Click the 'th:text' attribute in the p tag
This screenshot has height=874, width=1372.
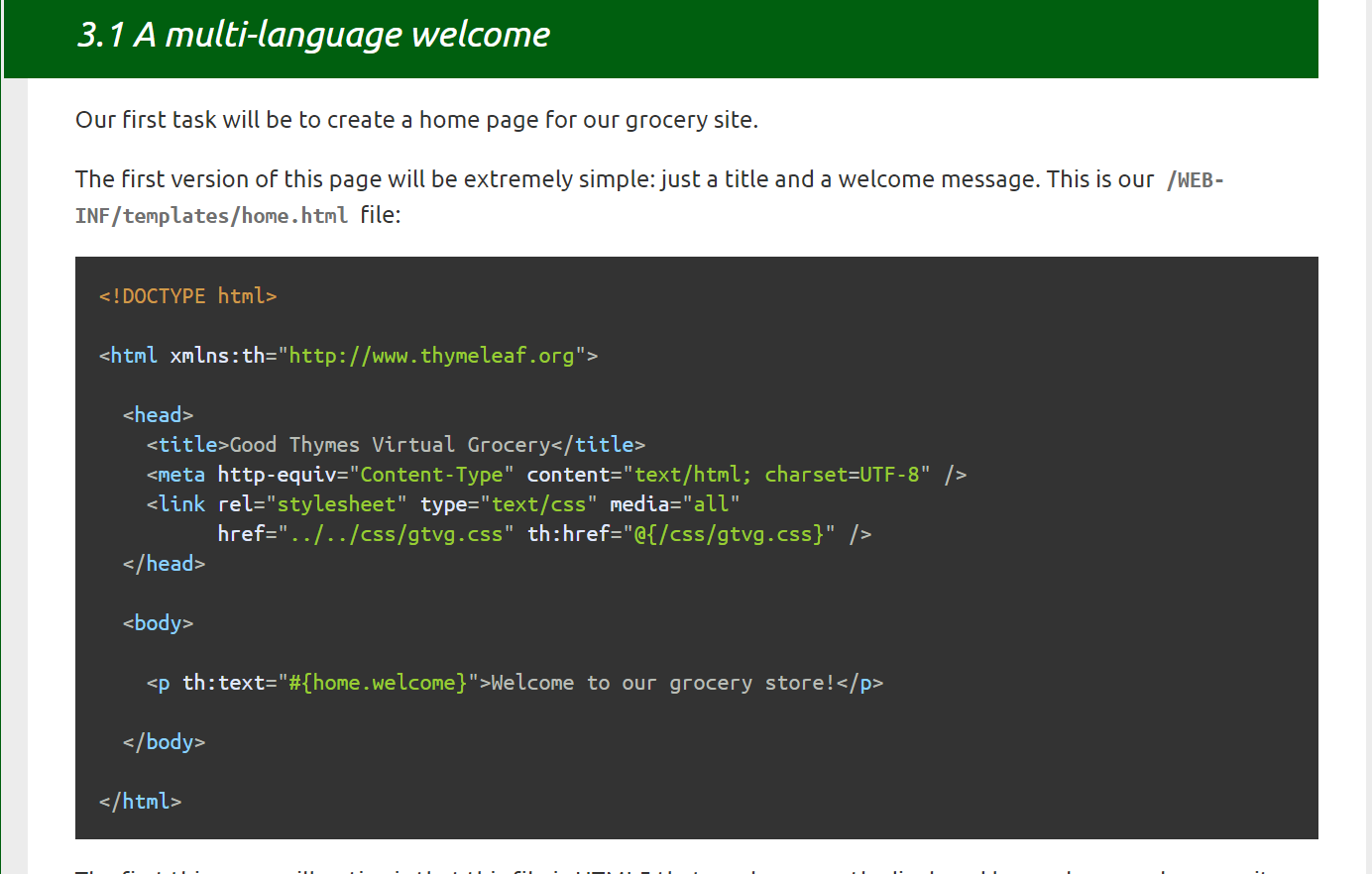coord(223,683)
